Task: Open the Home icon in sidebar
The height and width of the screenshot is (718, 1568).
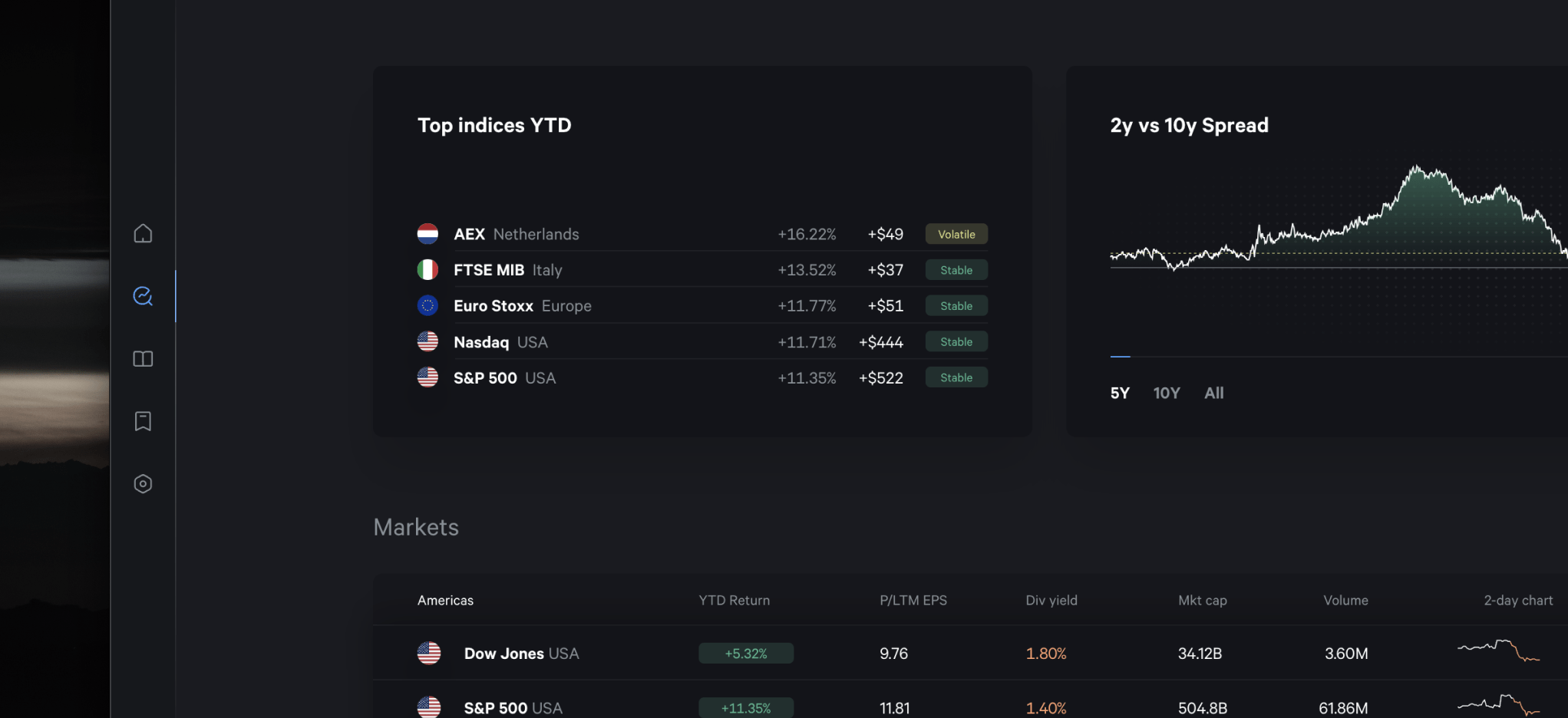Action: 143,233
